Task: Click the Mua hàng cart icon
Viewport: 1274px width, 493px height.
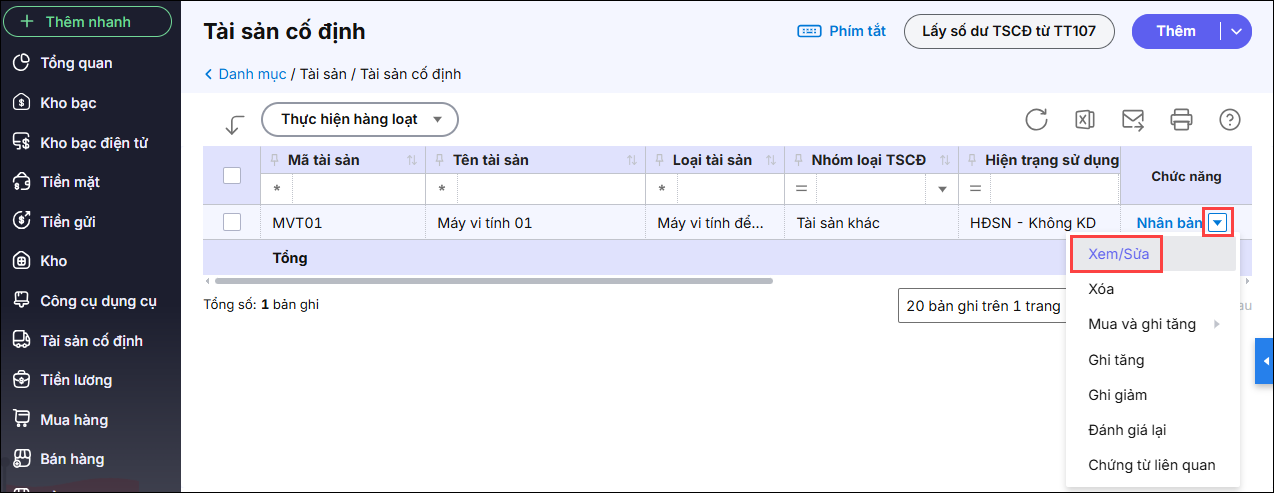Action: pyautogui.click(x=21, y=420)
